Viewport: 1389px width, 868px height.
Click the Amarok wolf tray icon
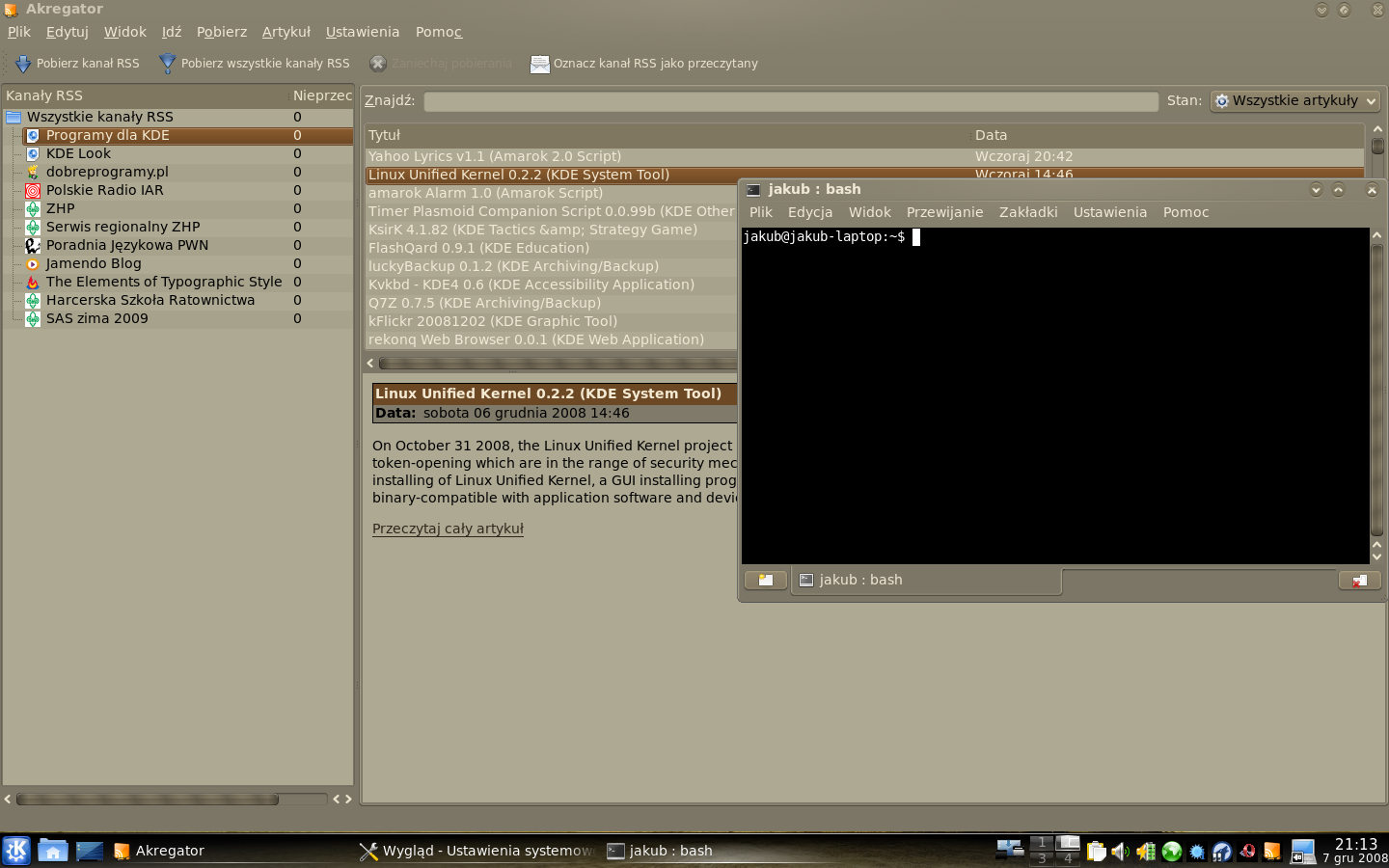[x=1222, y=852]
